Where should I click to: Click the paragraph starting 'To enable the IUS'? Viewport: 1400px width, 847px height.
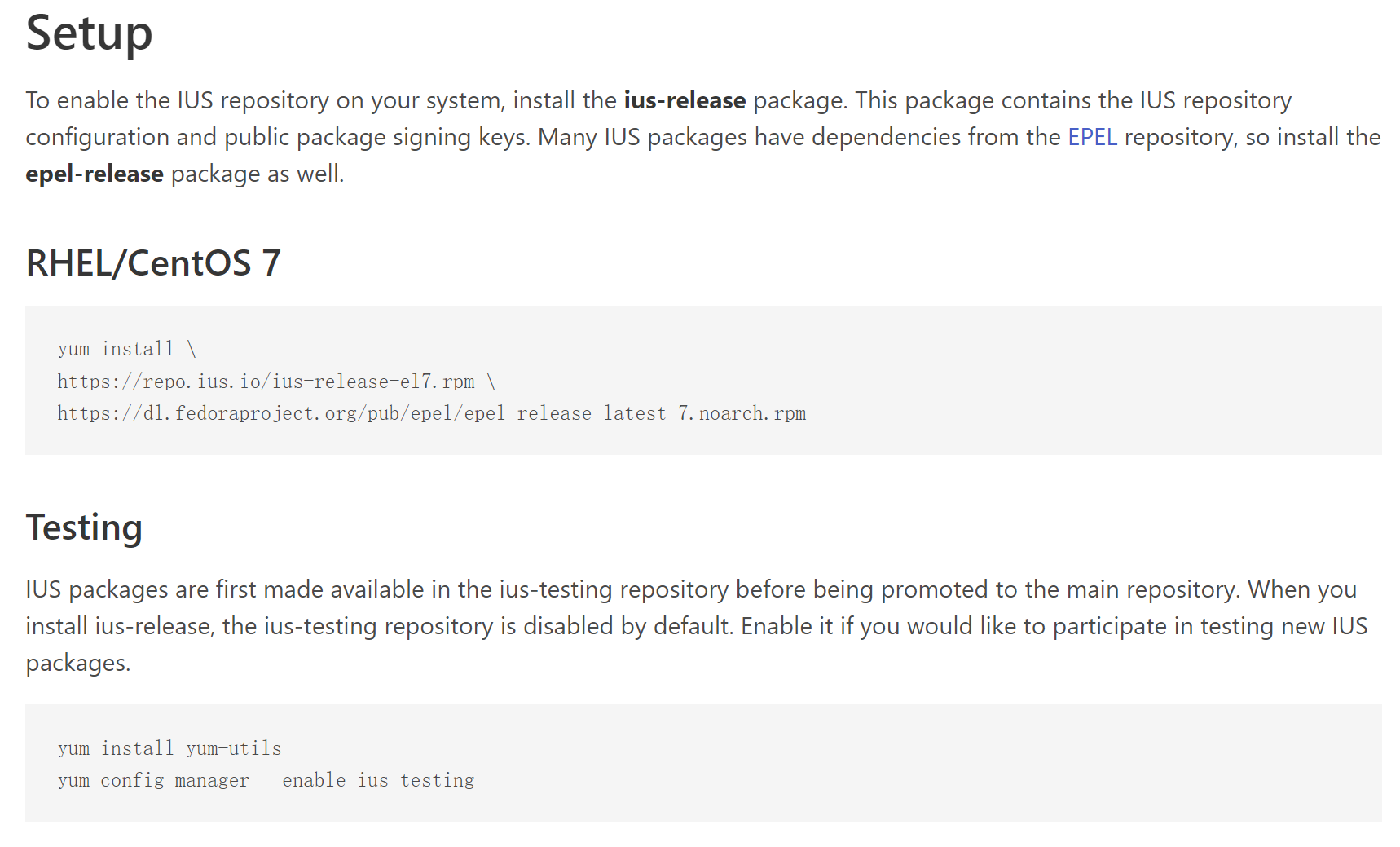(703, 137)
